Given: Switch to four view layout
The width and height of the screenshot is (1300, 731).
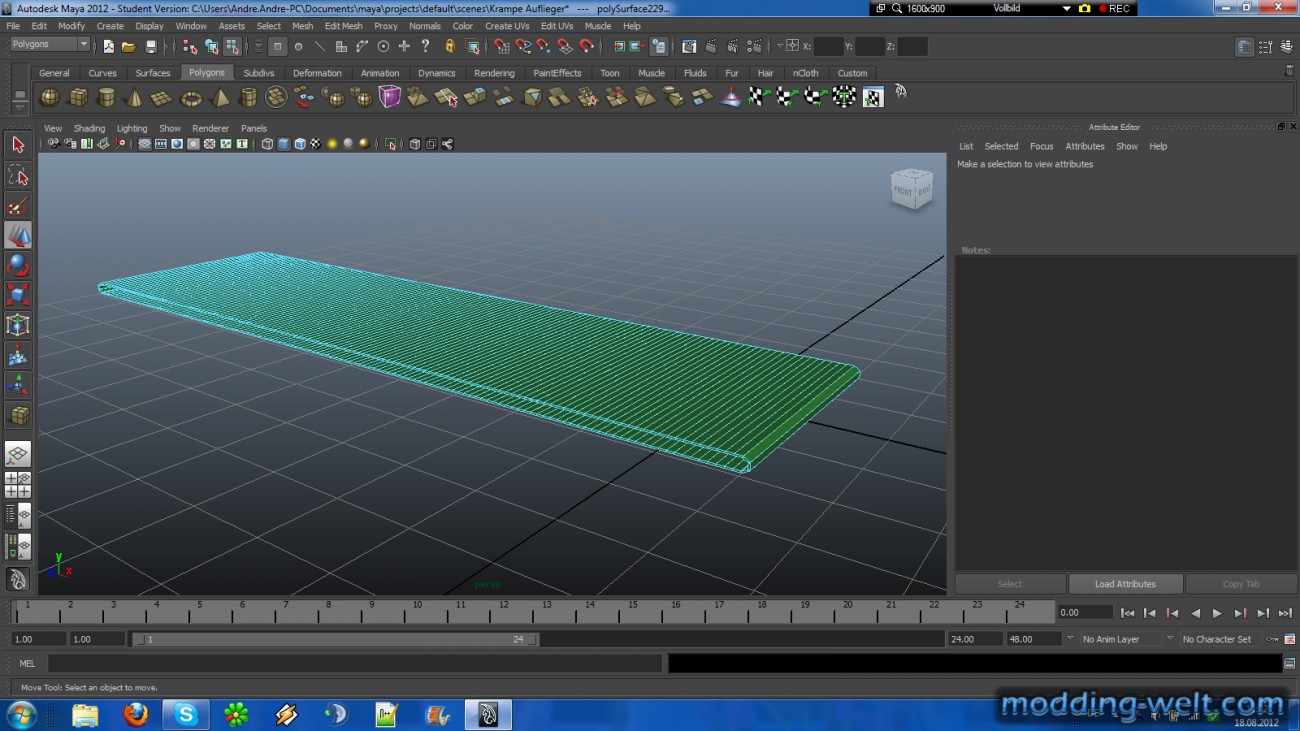Looking at the screenshot, I should pyautogui.click(x=18, y=485).
